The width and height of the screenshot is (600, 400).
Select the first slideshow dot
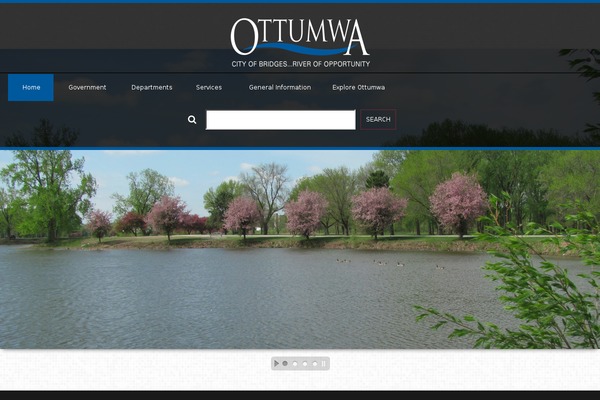[285, 363]
